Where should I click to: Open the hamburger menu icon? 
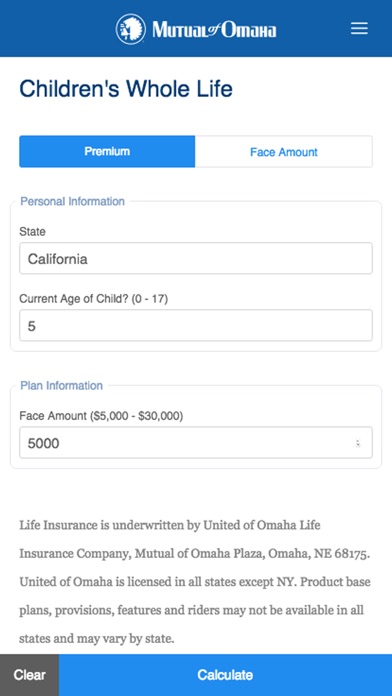click(359, 28)
